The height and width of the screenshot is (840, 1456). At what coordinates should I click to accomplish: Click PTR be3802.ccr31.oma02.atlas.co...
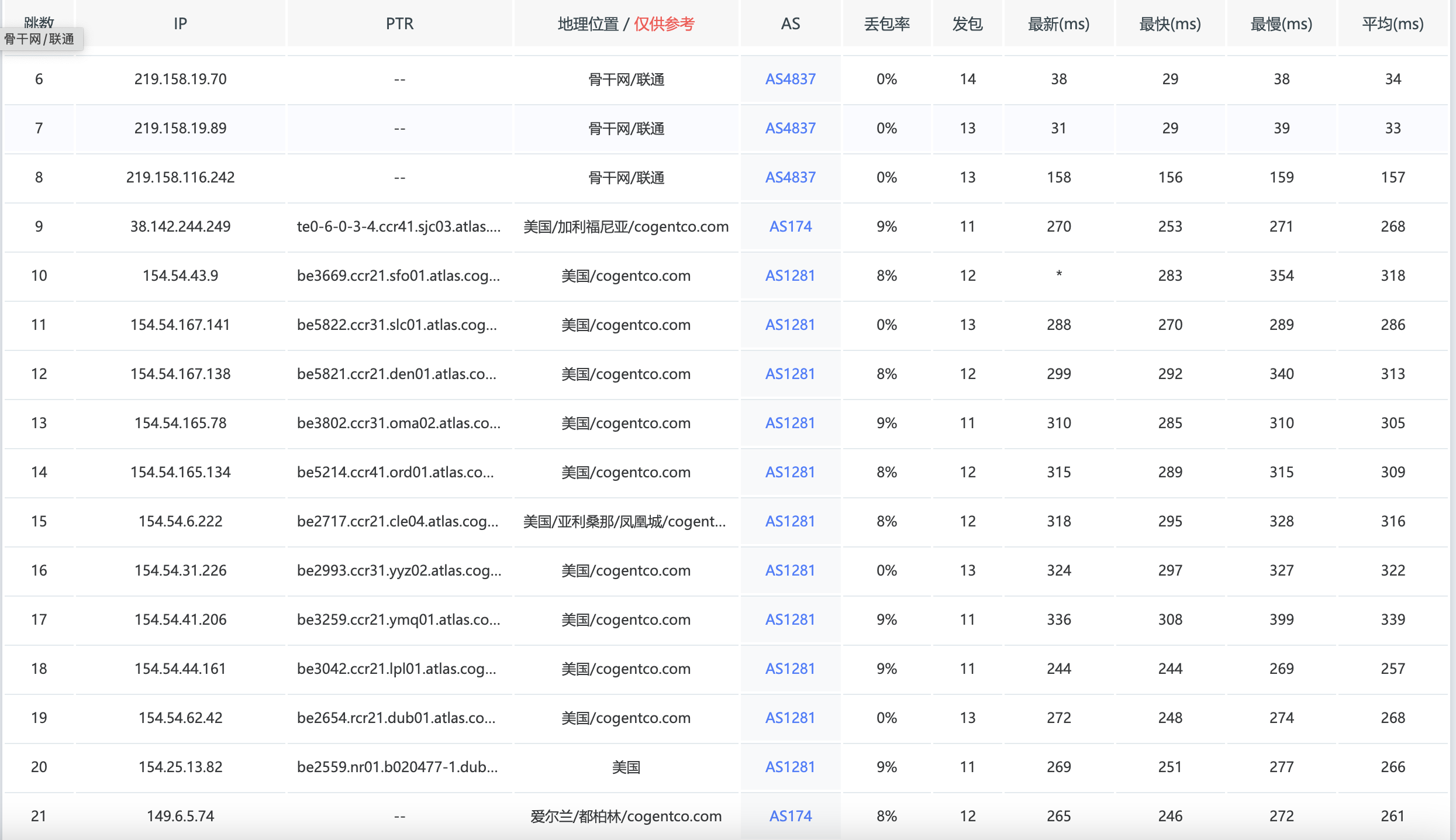click(x=399, y=423)
